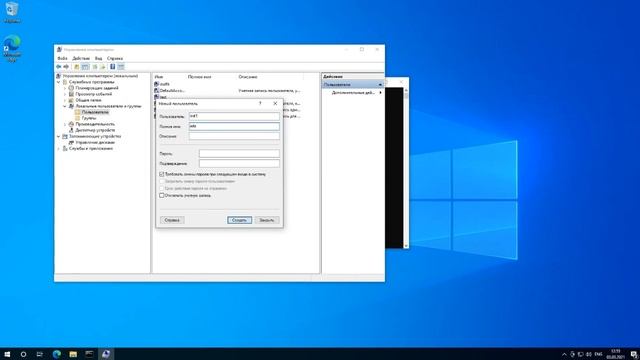Image resolution: width=640 pixels, height=360 pixels.
Task: Close the new user dialog with X
Action: tap(275, 104)
